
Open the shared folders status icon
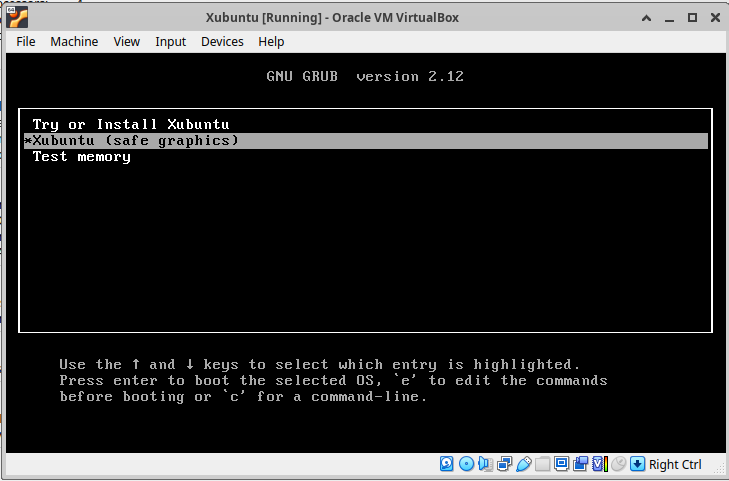click(542, 464)
